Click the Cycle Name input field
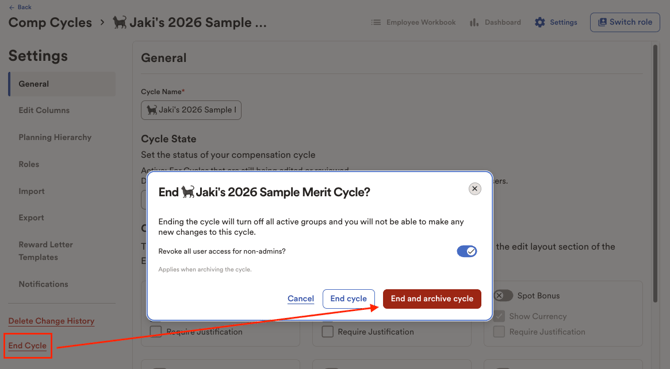The height and width of the screenshot is (369, 670). [191, 110]
